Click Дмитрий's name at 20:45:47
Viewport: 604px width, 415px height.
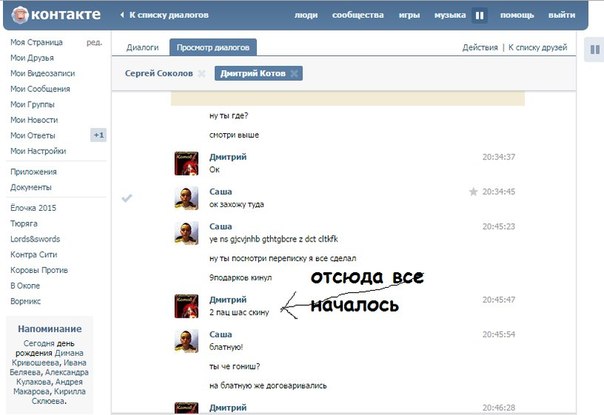coord(228,299)
